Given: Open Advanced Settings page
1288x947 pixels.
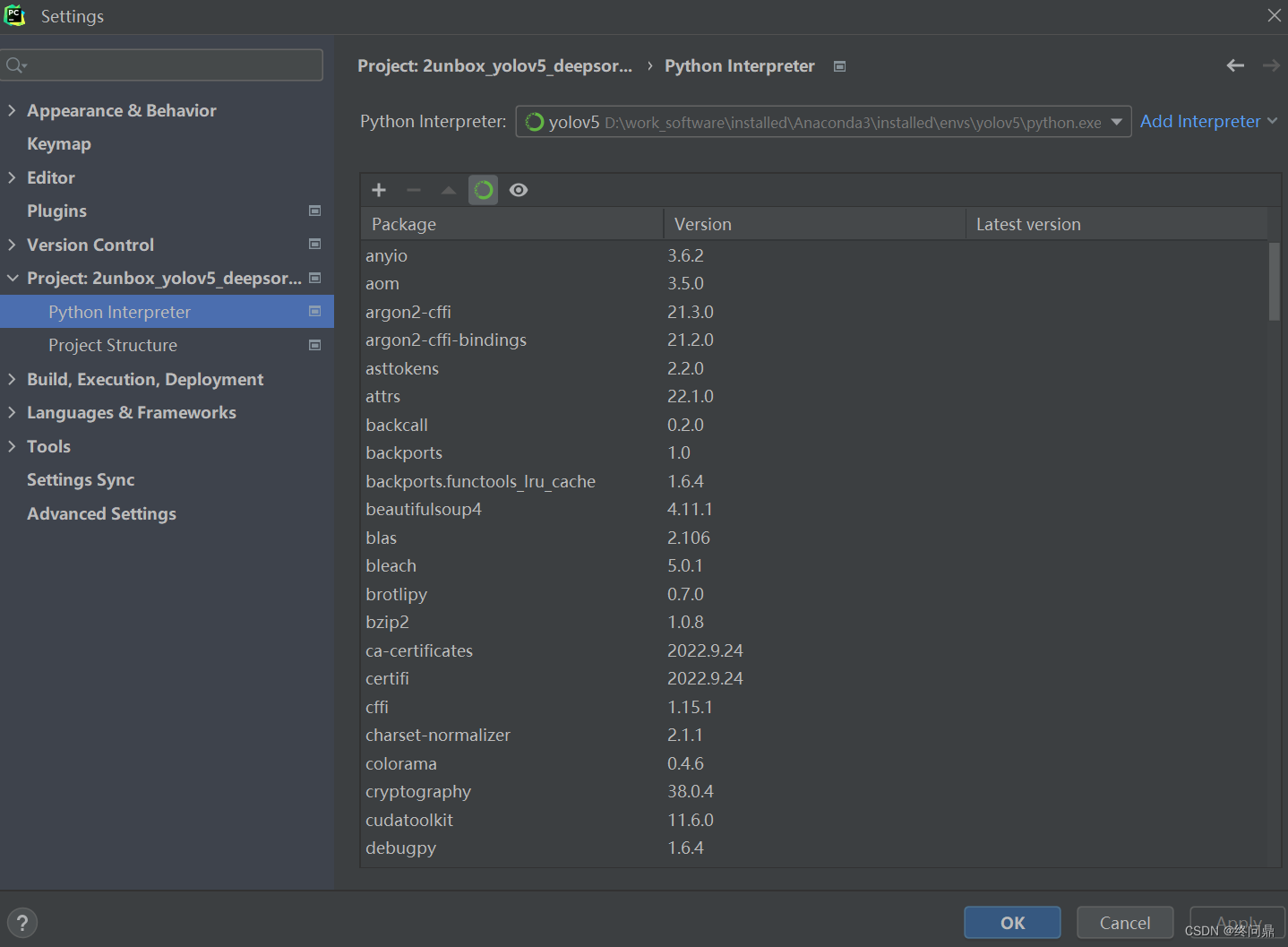Looking at the screenshot, I should (101, 513).
